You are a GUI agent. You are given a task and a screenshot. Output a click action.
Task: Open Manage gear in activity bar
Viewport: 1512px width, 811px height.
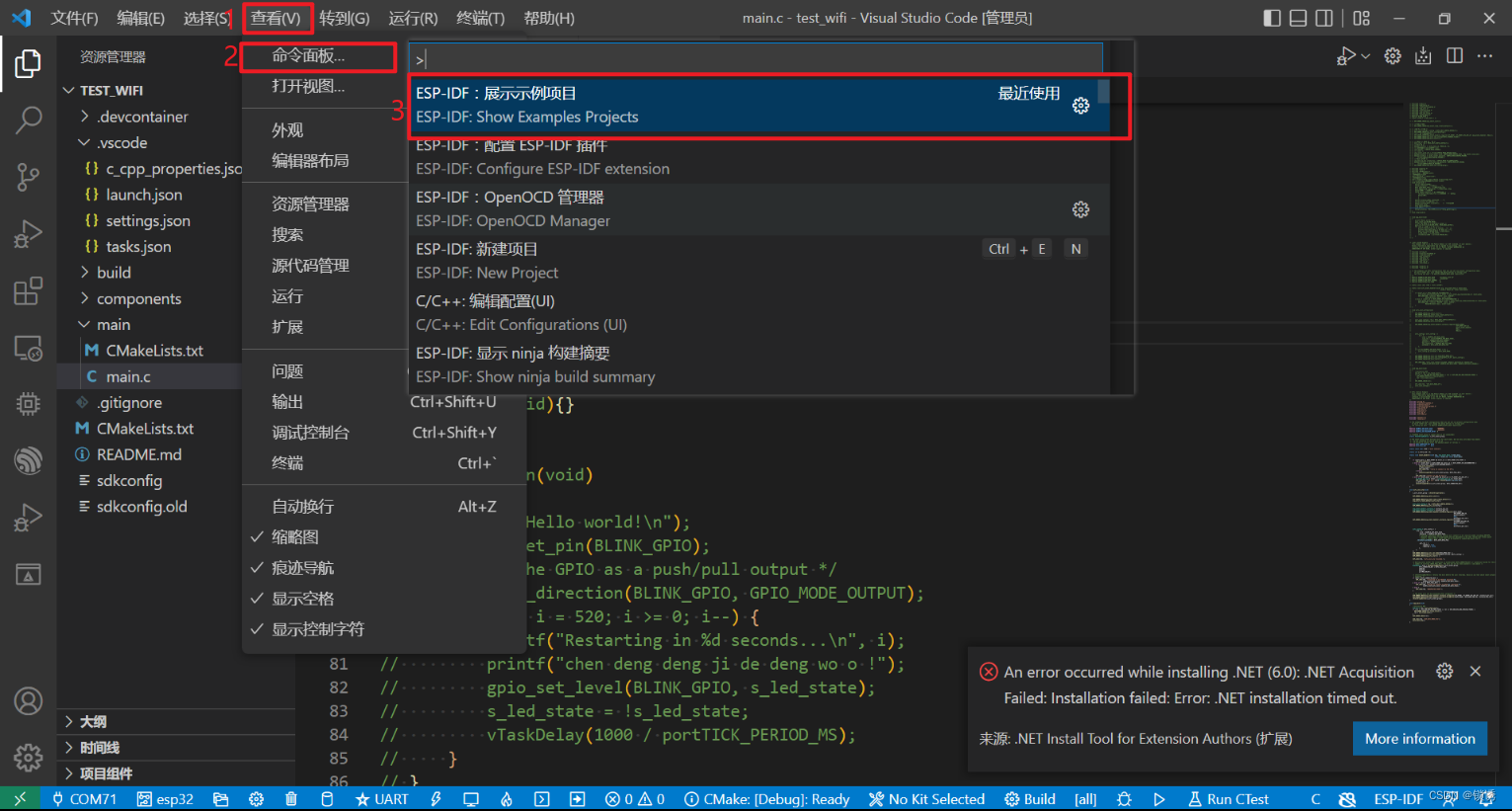coord(28,758)
